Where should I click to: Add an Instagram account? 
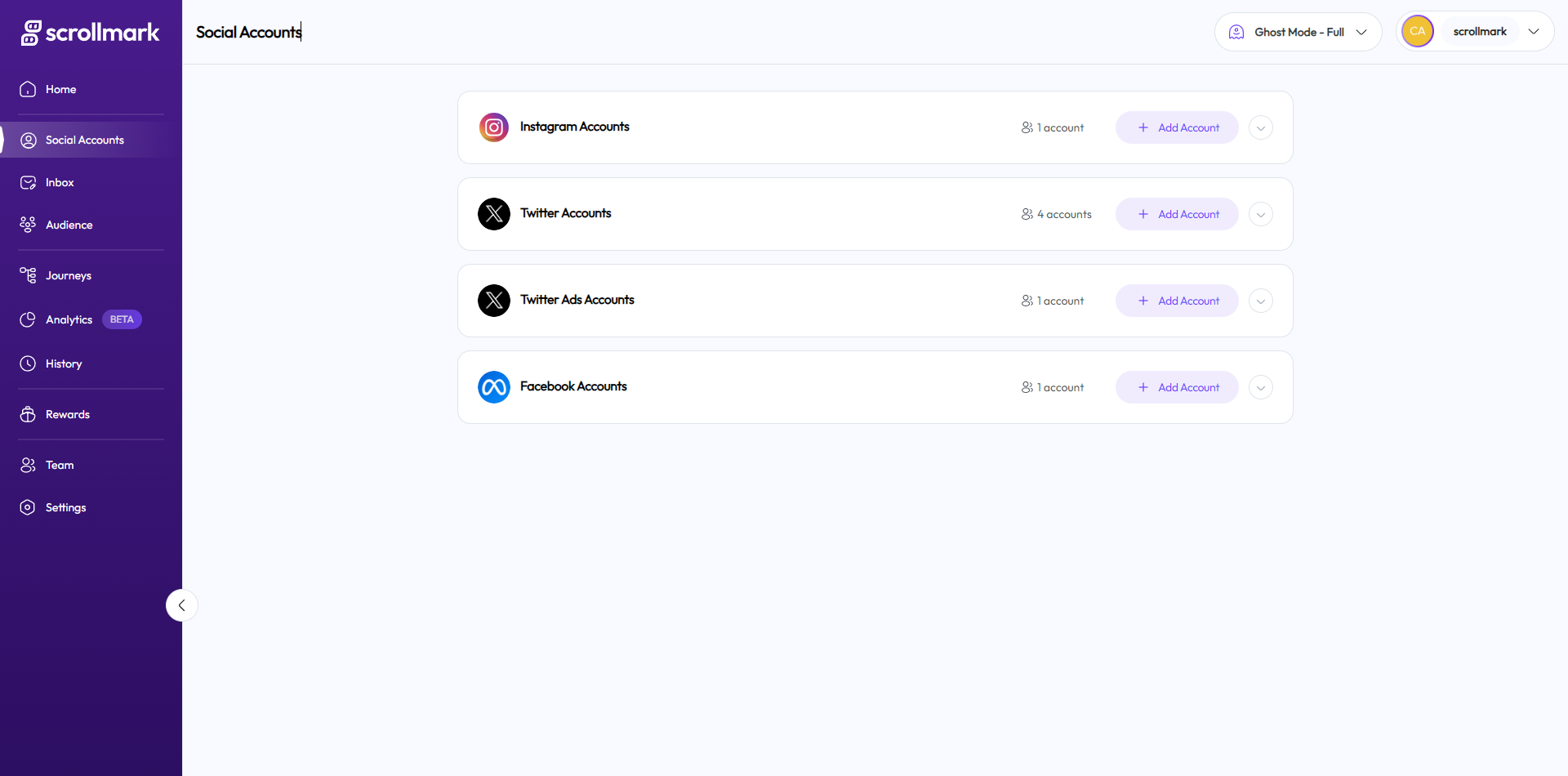click(x=1177, y=127)
